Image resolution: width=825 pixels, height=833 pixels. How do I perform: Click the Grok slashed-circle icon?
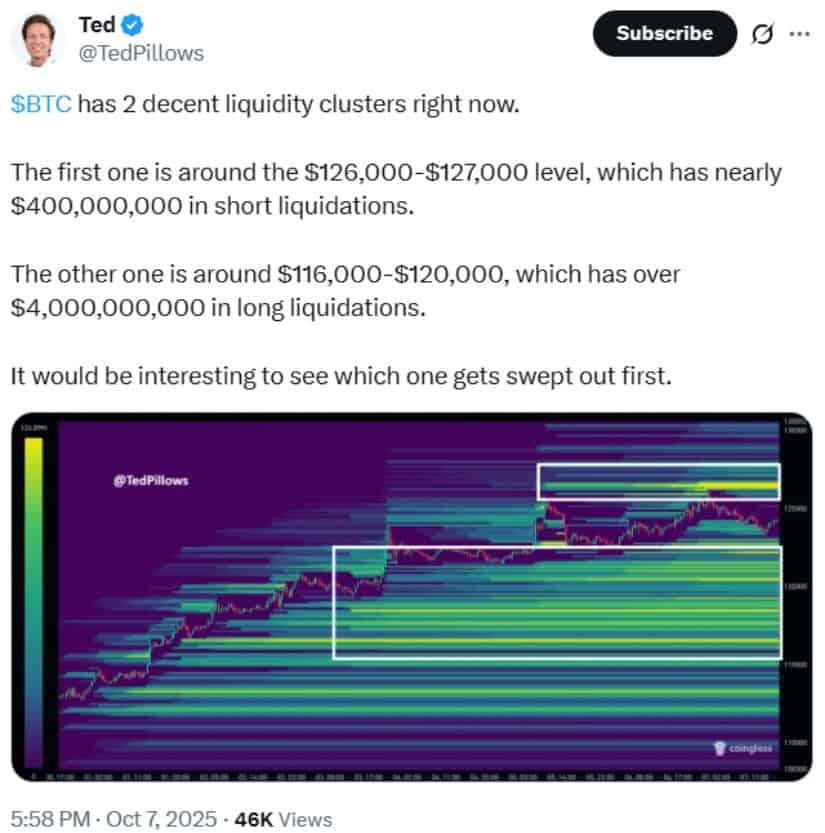(762, 34)
